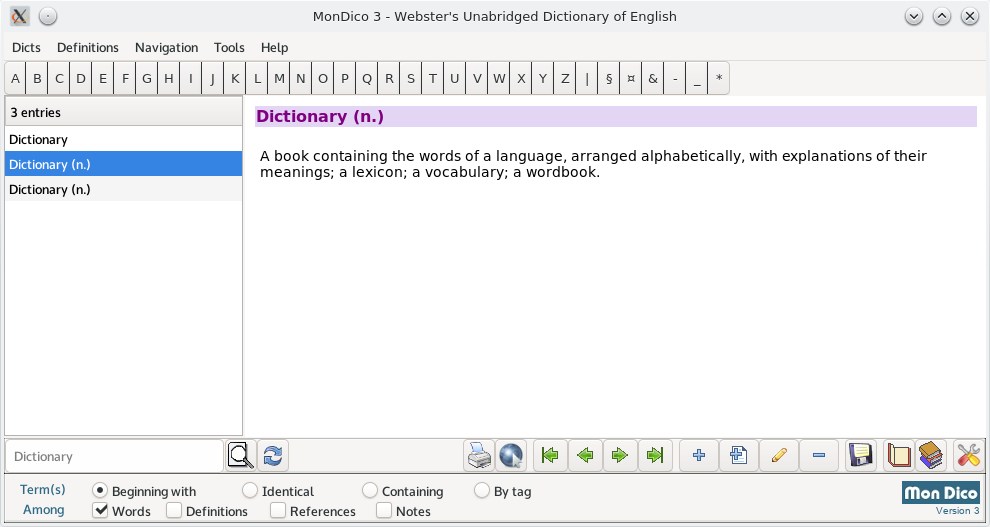Select the last Dictionary (n.) entry
The height and width of the screenshot is (527, 990).
coord(123,189)
